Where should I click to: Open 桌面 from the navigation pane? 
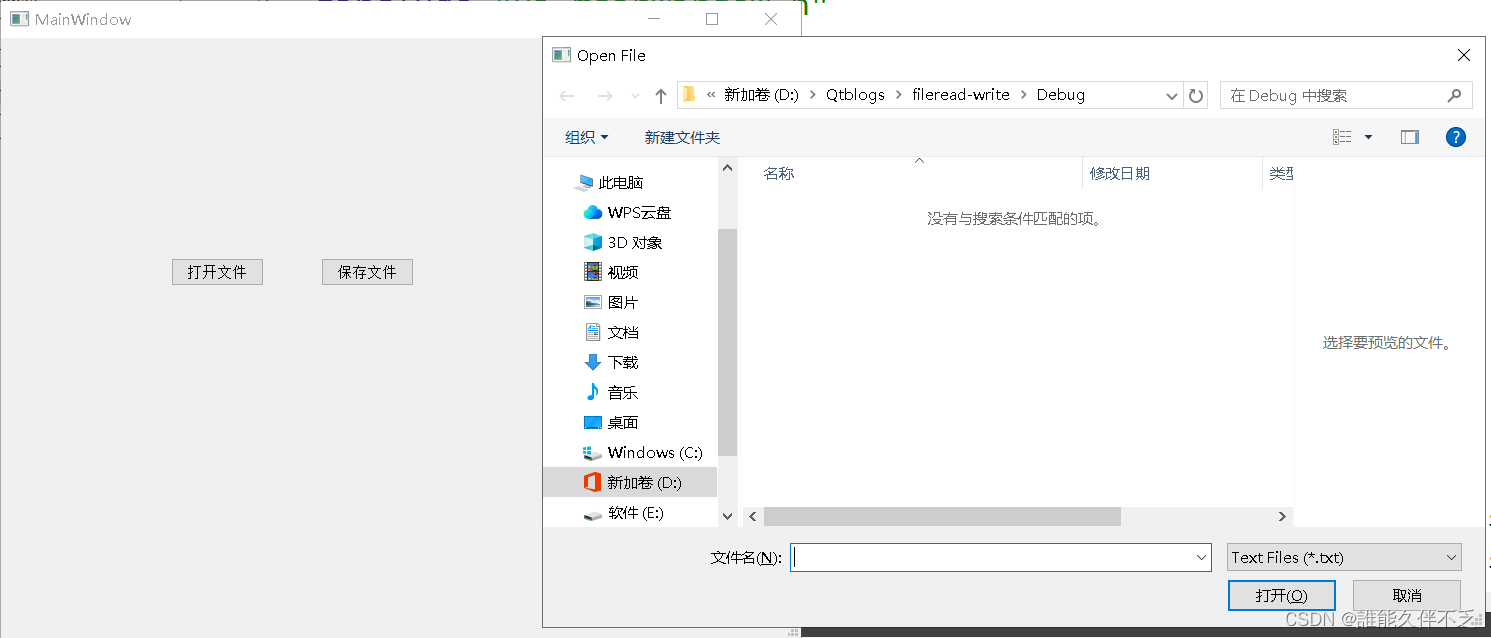(624, 422)
